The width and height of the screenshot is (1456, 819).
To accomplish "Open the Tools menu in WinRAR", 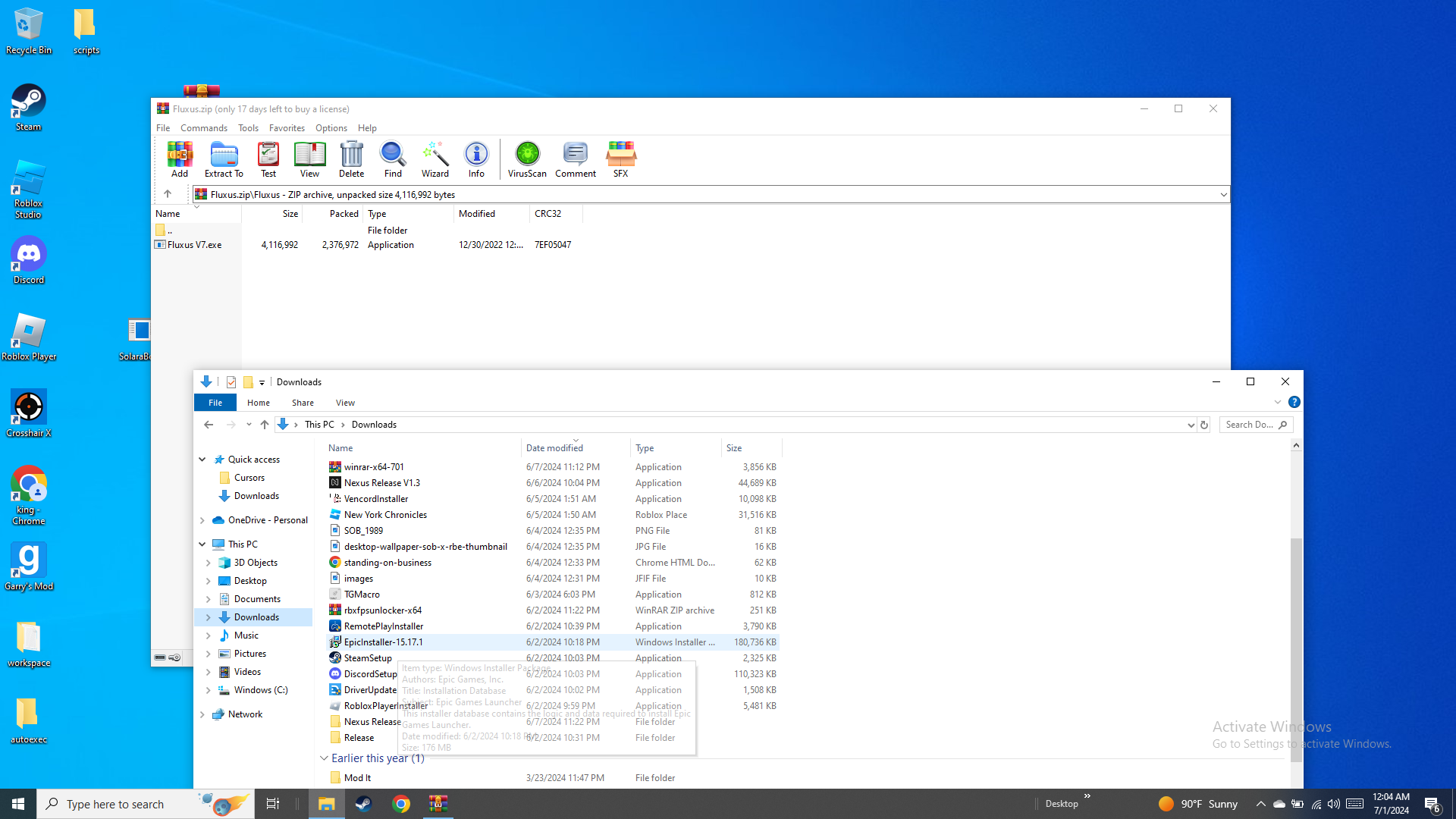I will click(x=248, y=128).
